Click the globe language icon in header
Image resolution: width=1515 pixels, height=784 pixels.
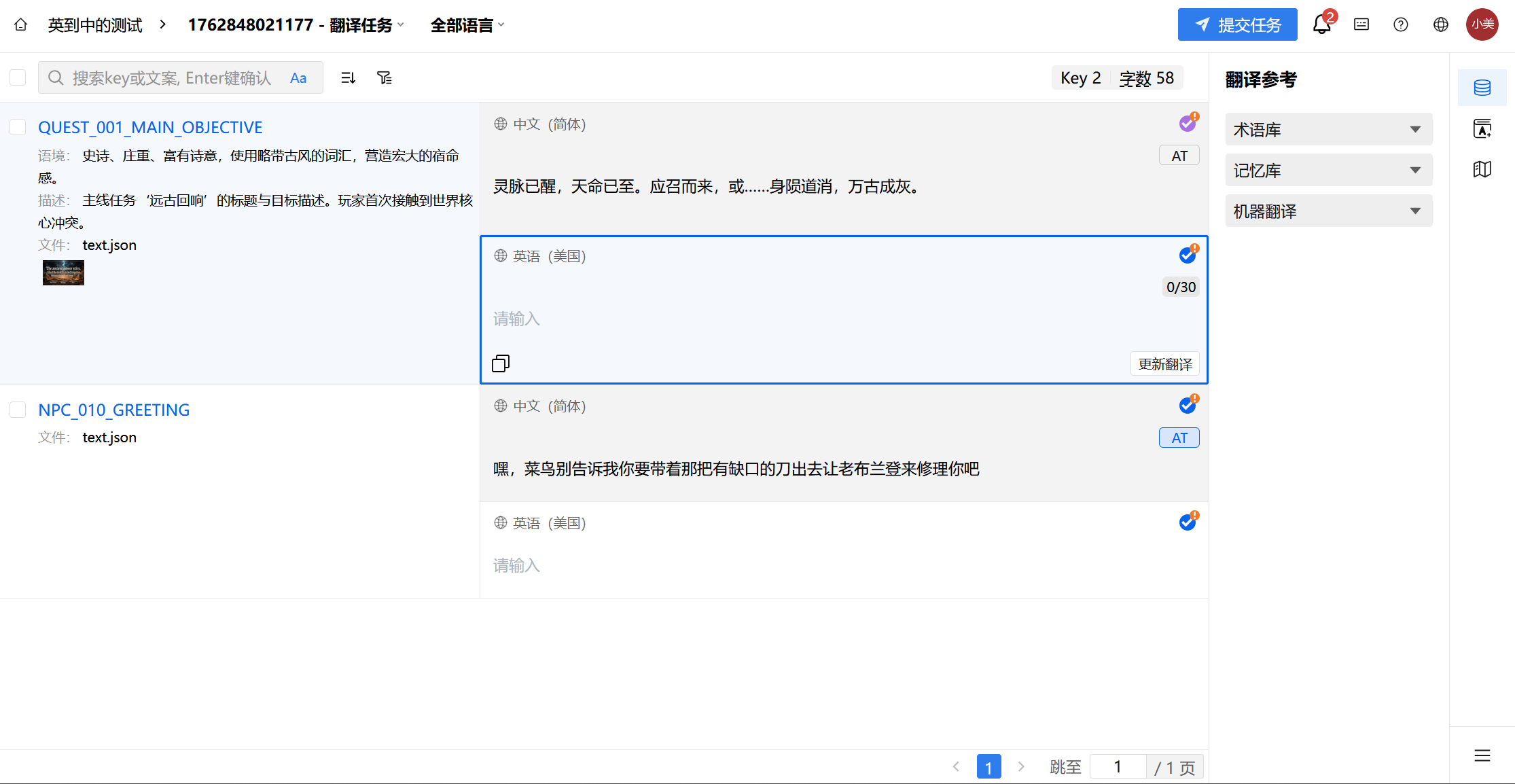[x=1440, y=25]
